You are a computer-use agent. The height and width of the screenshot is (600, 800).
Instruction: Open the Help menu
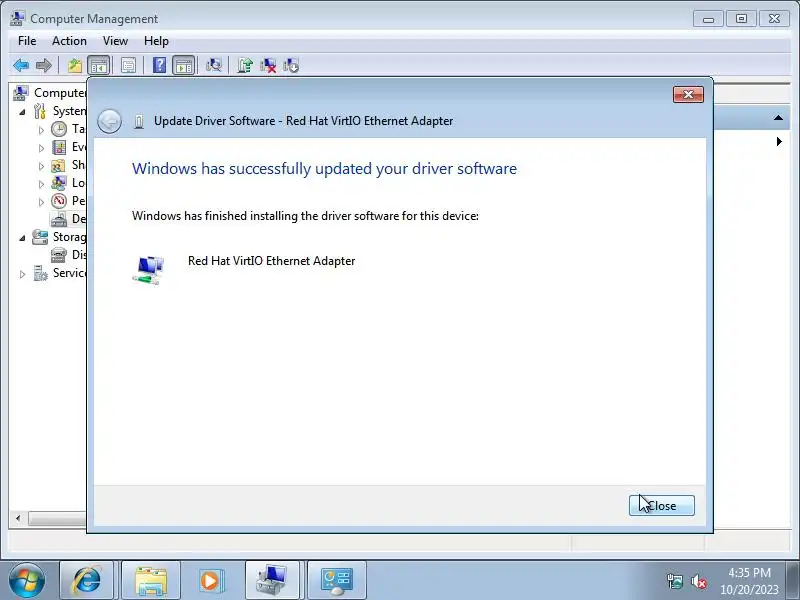(x=156, y=41)
